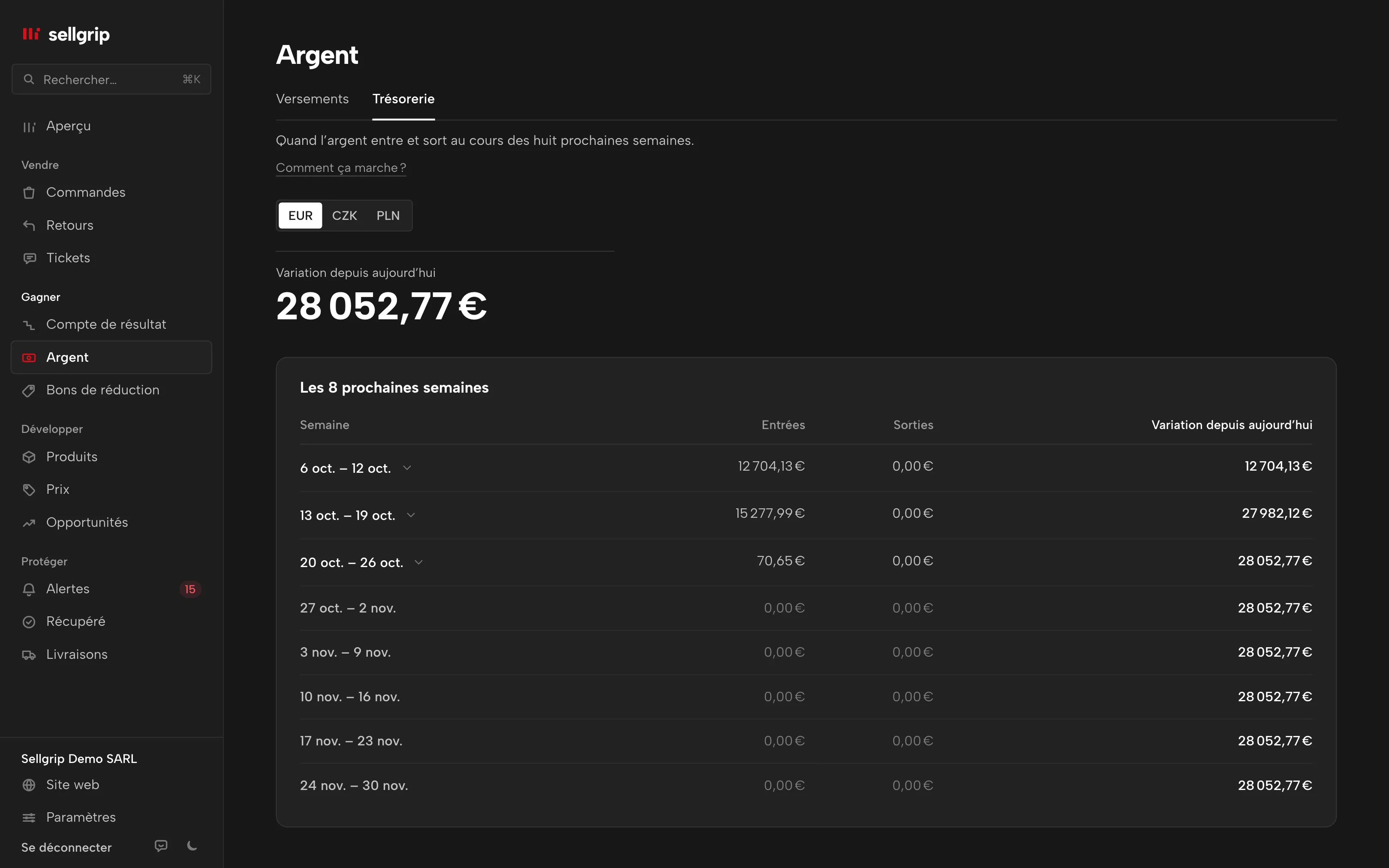
Task: Click the Commandes shopping bag icon
Action: (x=29, y=193)
